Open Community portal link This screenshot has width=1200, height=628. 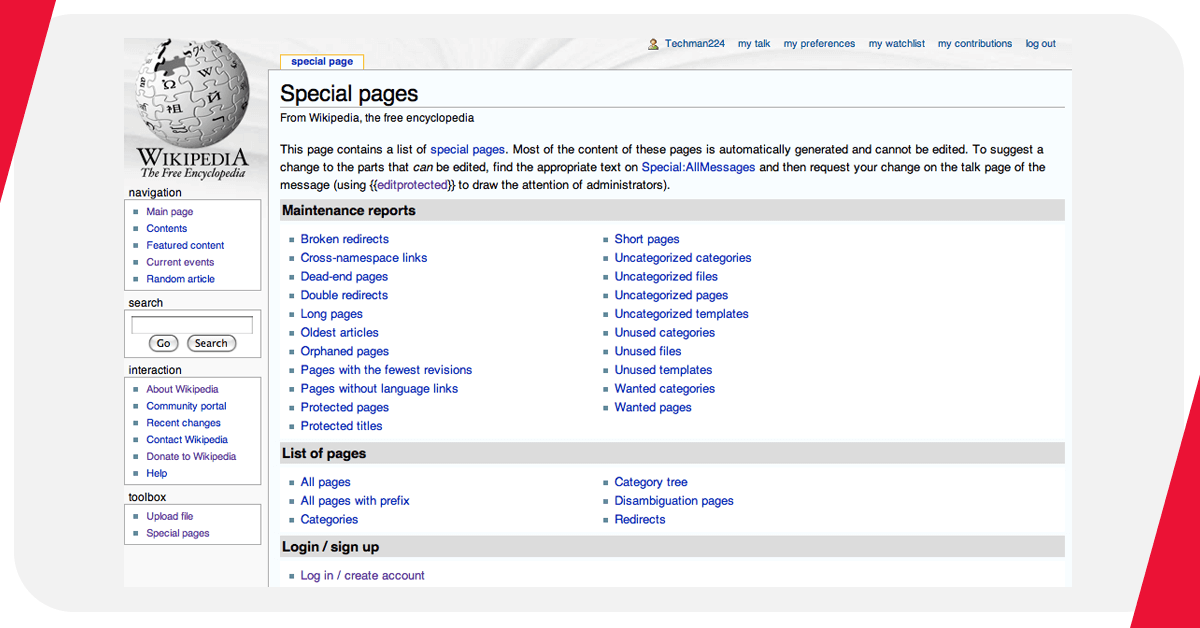click(187, 407)
